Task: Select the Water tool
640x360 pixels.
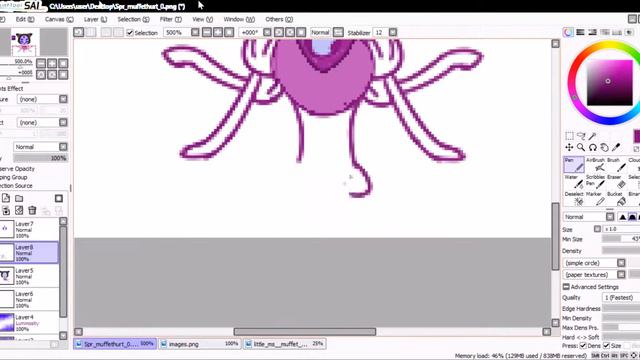Action: pyautogui.click(x=574, y=182)
